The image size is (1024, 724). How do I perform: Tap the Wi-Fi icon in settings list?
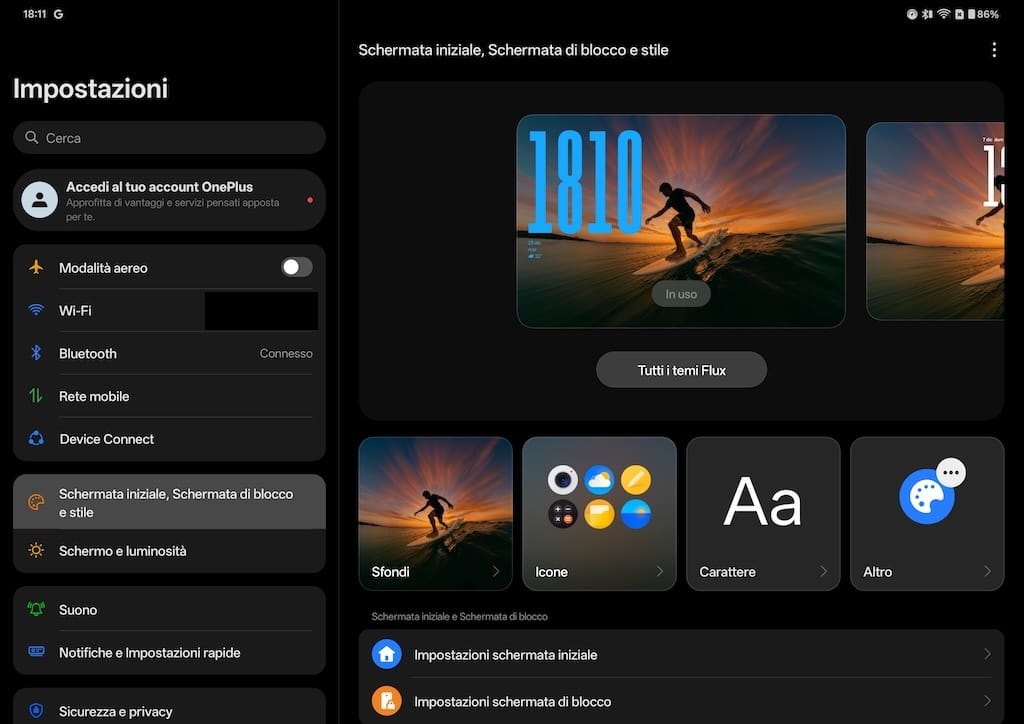click(x=37, y=311)
